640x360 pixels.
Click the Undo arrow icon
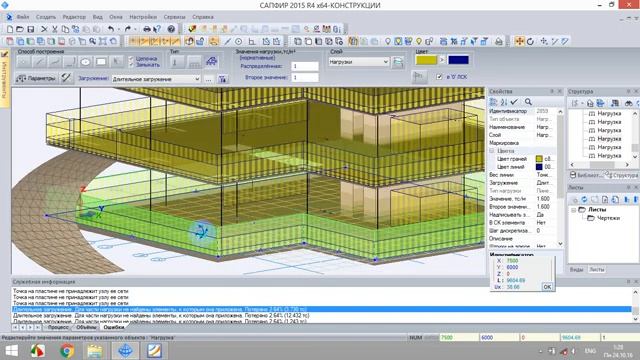pos(111,29)
